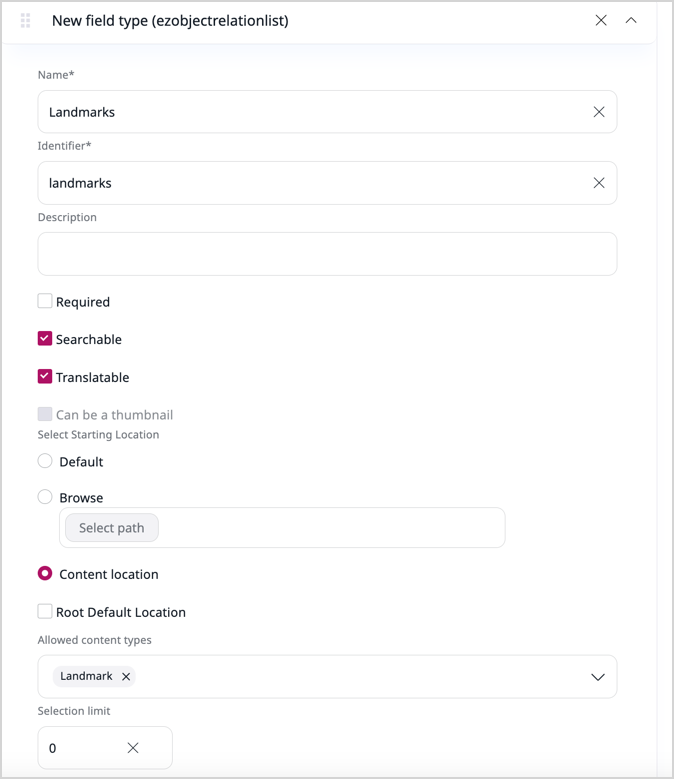The height and width of the screenshot is (779, 674).
Task: Focus the Description text field
Action: 327,254
